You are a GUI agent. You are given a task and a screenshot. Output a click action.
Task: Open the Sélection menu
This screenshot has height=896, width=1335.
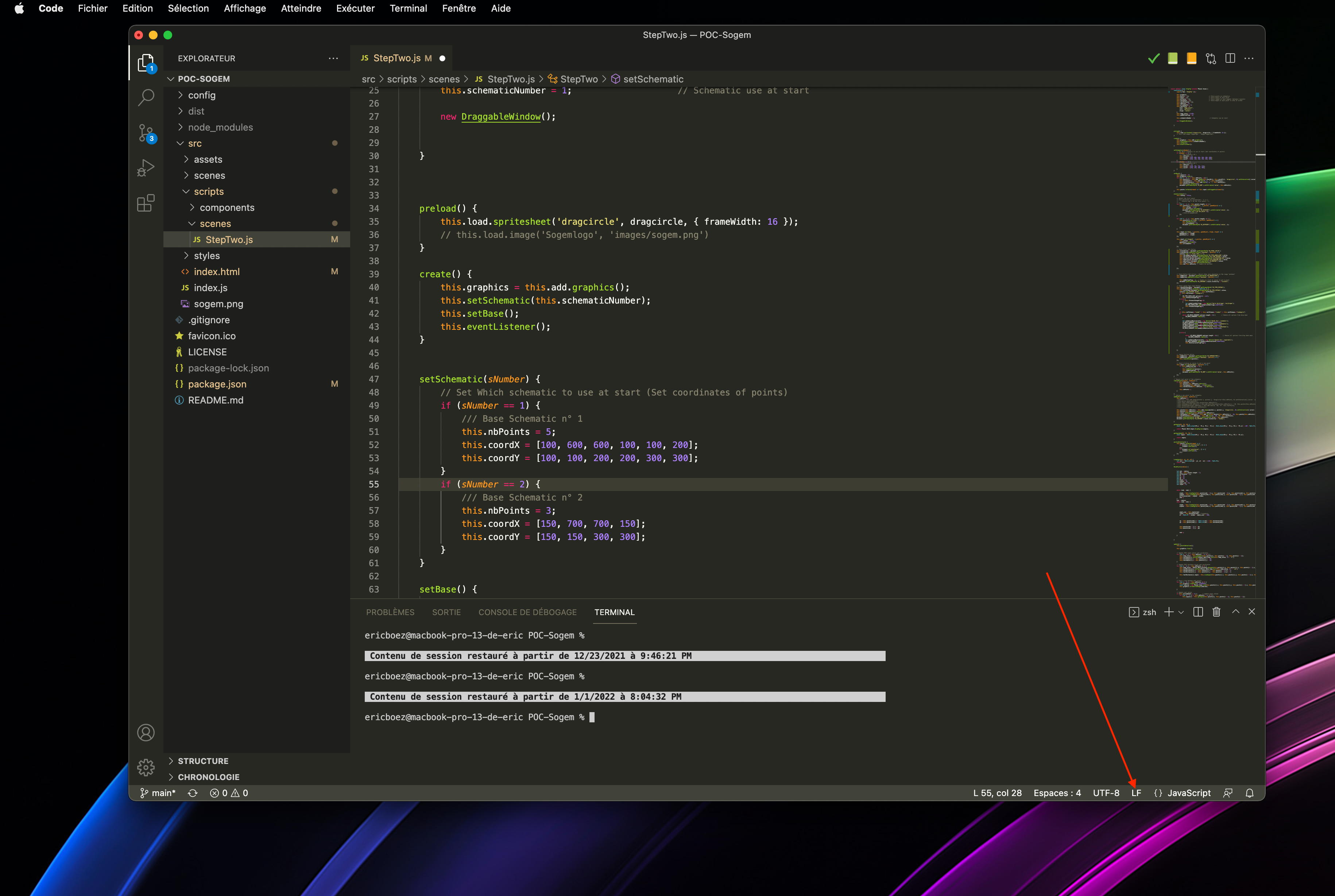188,8
